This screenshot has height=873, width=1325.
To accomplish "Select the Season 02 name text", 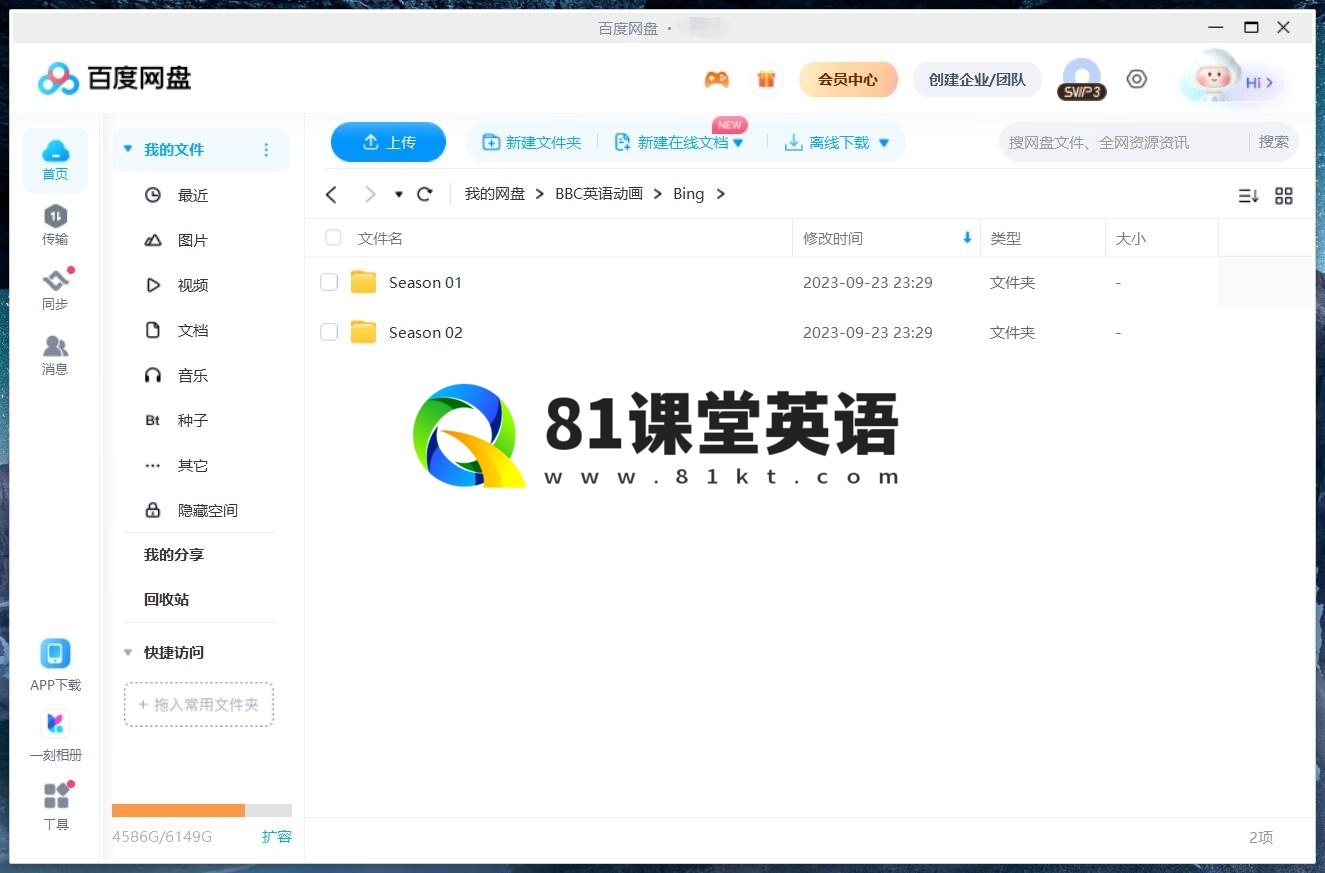I will coord(426,332).
